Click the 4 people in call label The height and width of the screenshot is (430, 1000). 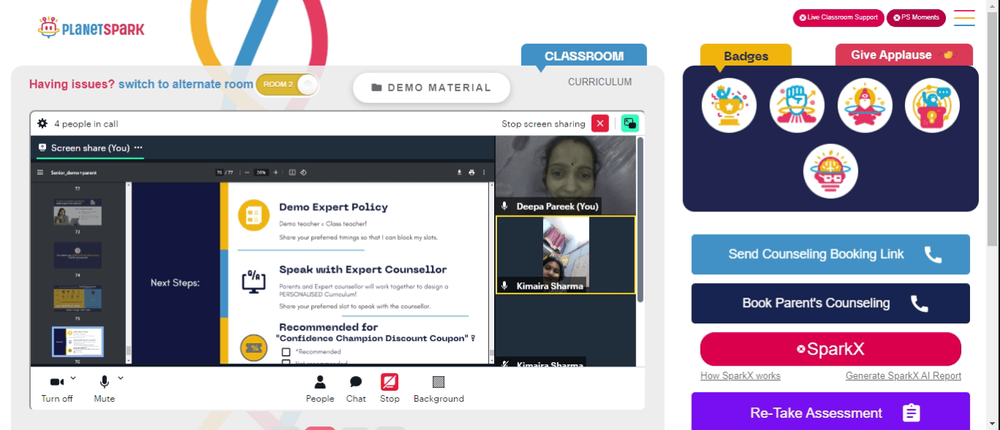[86, 124]
